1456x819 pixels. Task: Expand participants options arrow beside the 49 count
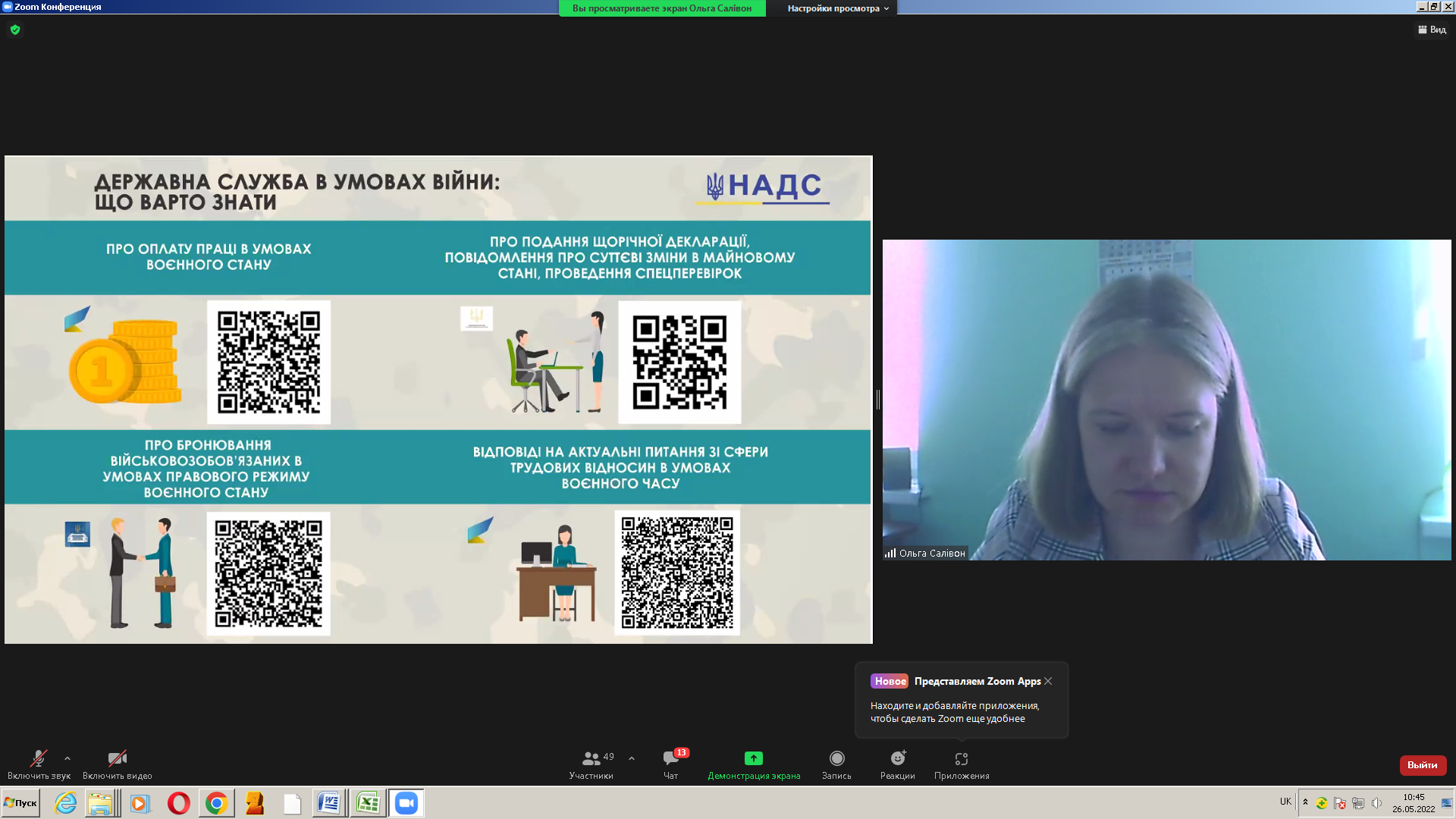point(632,758)
